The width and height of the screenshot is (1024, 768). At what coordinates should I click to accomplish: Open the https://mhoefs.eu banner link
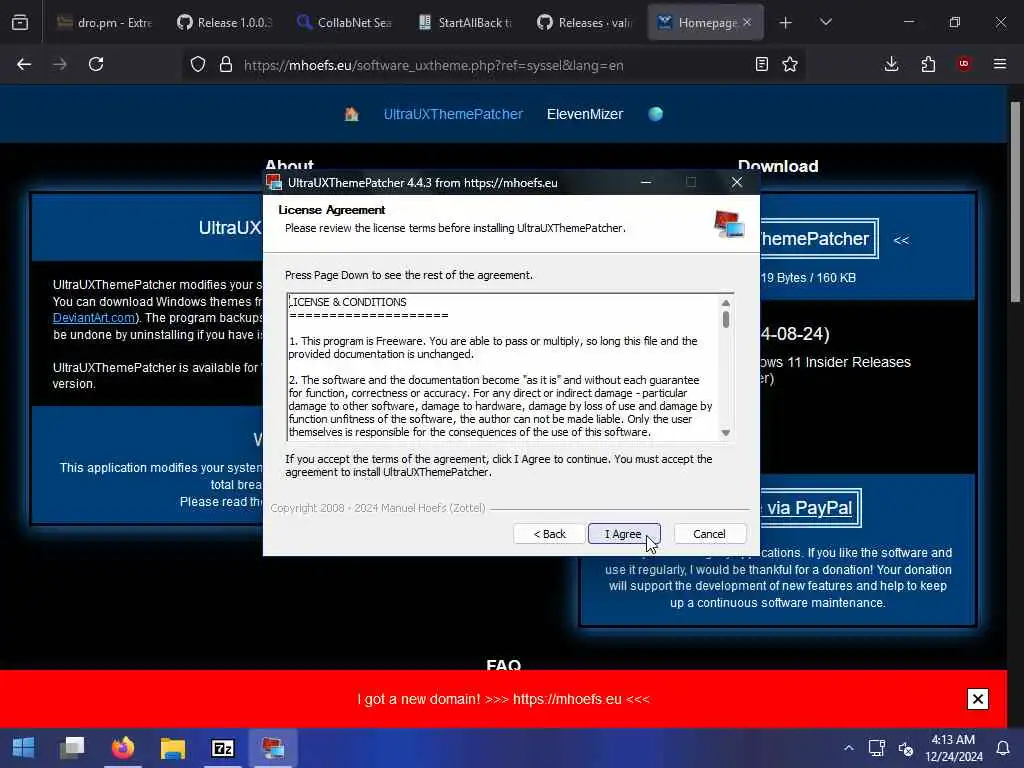[567, 699]
